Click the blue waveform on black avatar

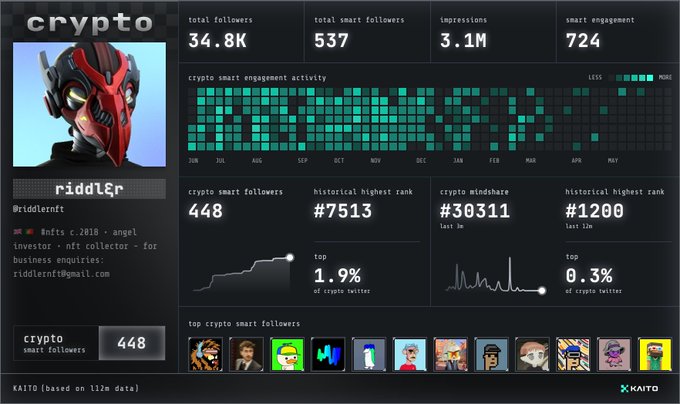pos(328,355)
